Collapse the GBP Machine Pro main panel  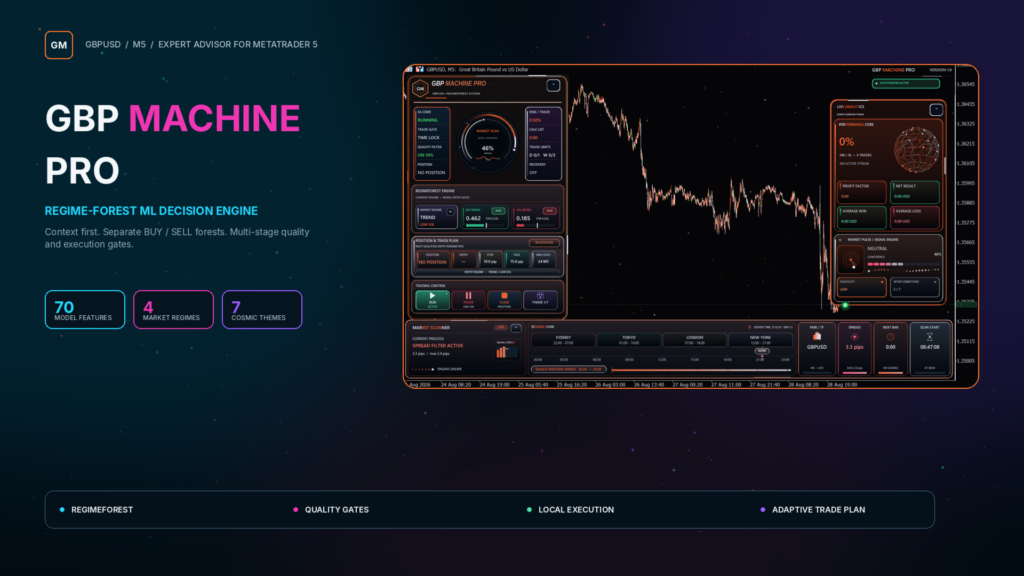[553, 85]
